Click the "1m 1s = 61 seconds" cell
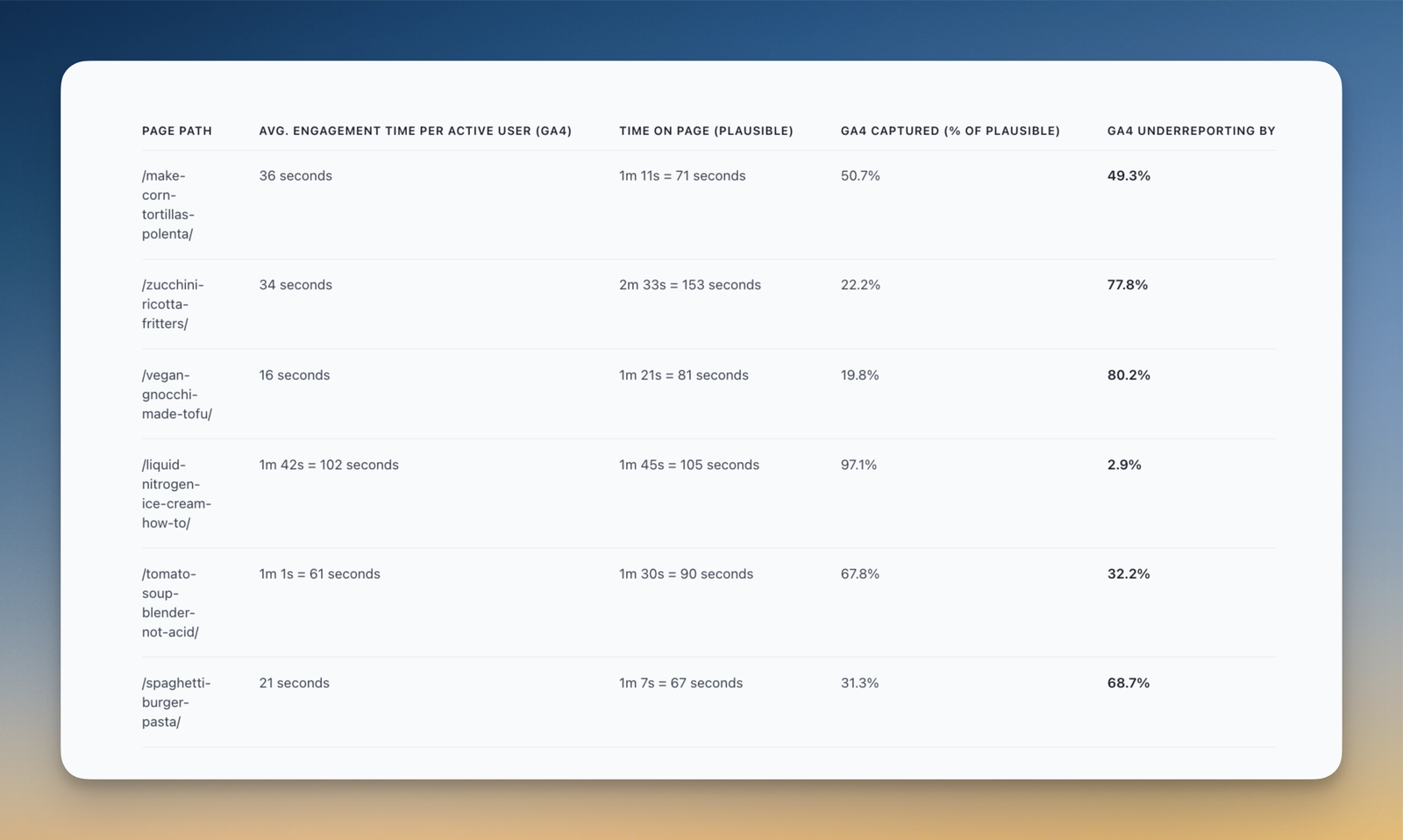This screenshot has height=840, width=1403. click(319, 574)
